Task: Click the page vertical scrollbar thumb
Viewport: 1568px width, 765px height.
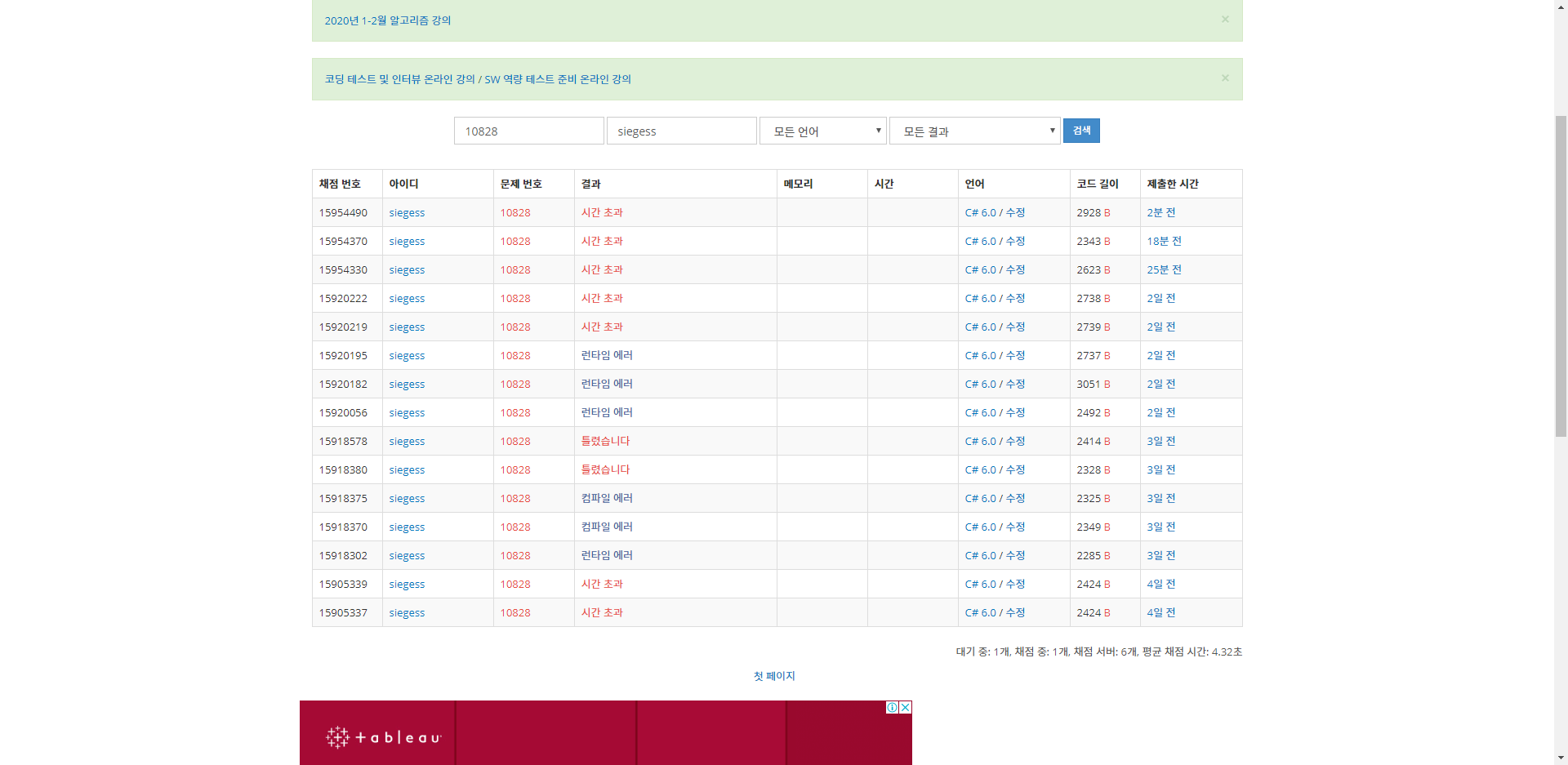Action: pyautogui.click(x=1561, y=276)
